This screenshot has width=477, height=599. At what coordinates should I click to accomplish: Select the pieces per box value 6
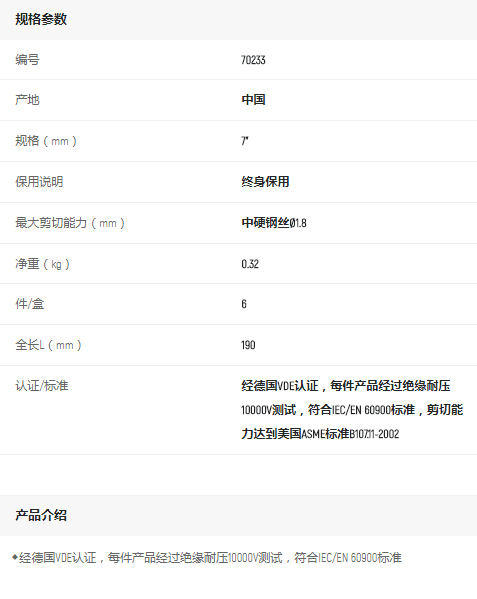tap(244, 304)
